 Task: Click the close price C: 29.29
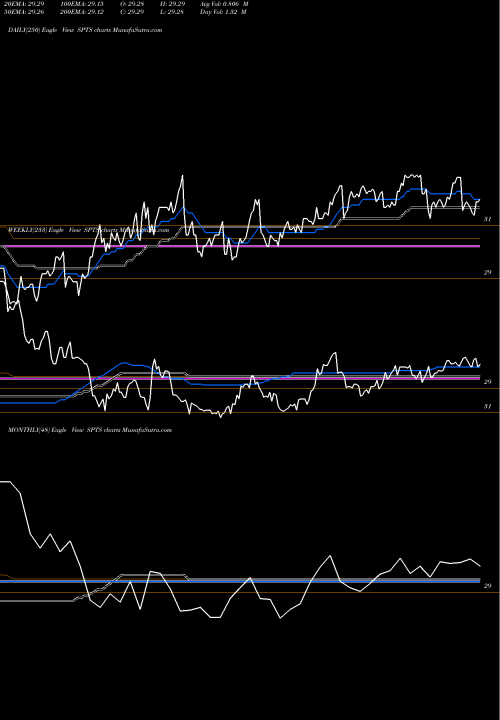point(132,12)
